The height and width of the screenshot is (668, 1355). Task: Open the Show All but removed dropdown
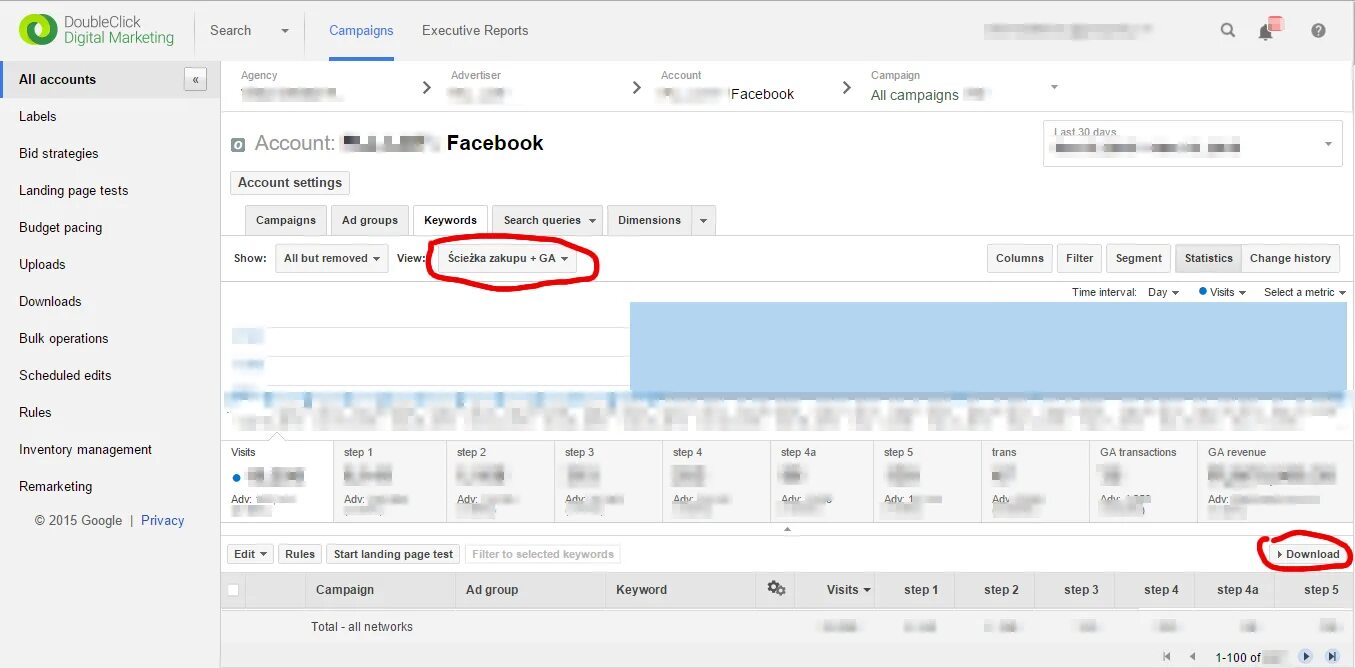point(331,258)
